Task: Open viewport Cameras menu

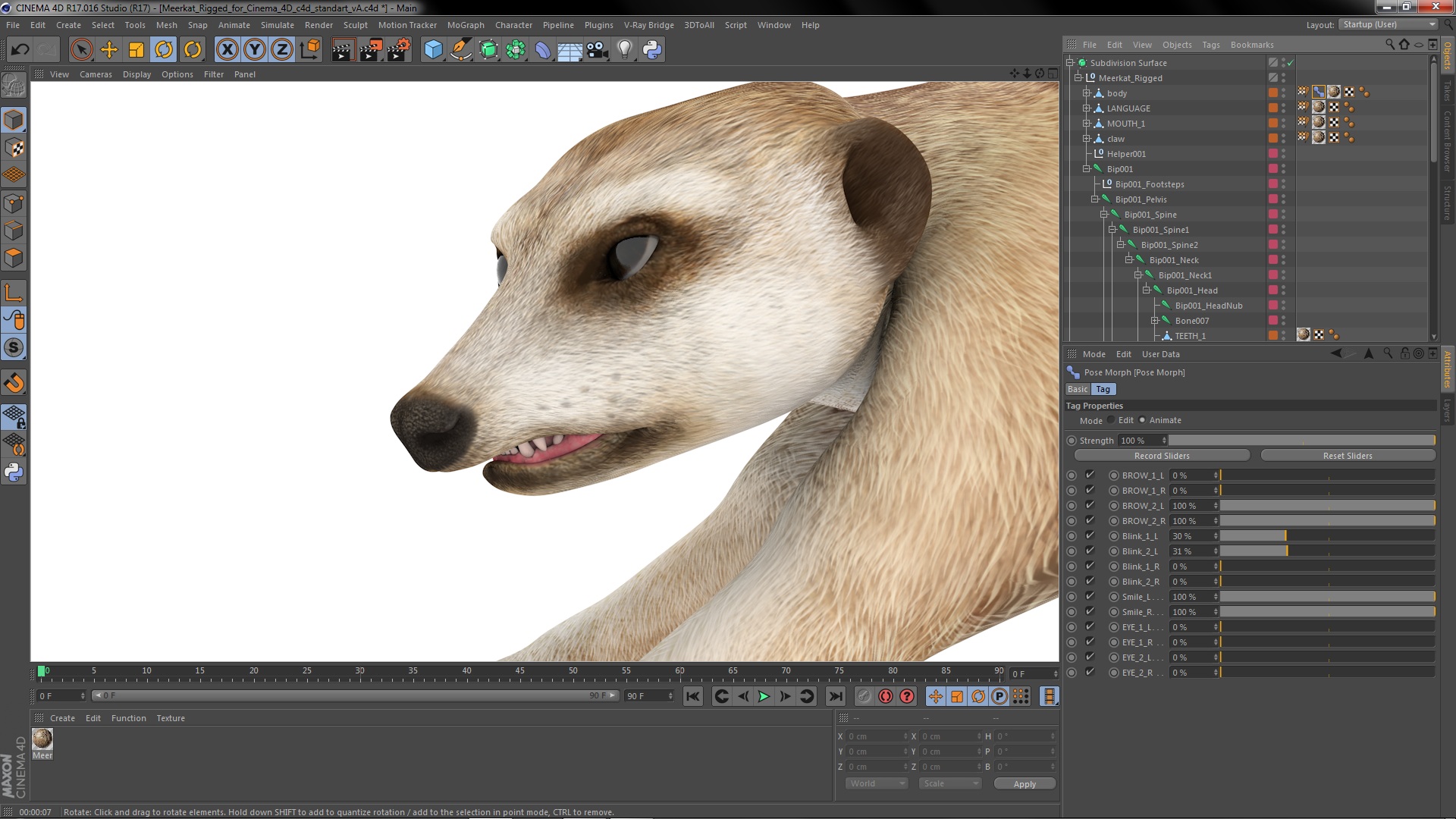Action: [96, 74]
